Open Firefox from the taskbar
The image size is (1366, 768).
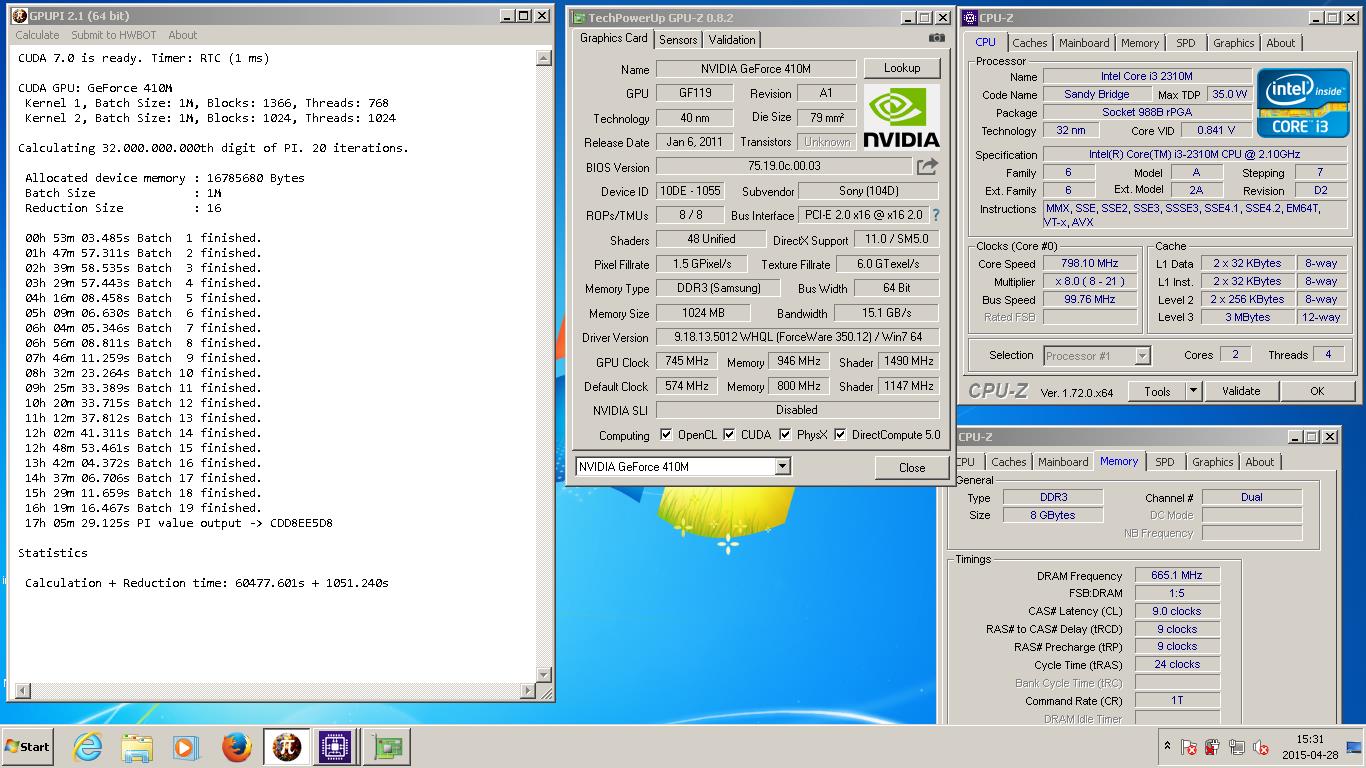click(x=236, y=746)
